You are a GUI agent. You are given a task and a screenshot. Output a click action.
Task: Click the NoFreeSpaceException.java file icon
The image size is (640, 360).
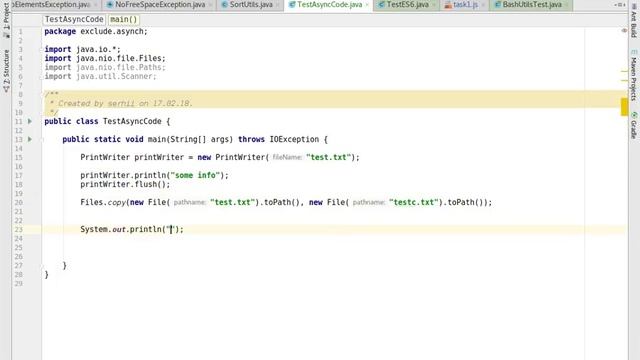[x=109, y=5]
